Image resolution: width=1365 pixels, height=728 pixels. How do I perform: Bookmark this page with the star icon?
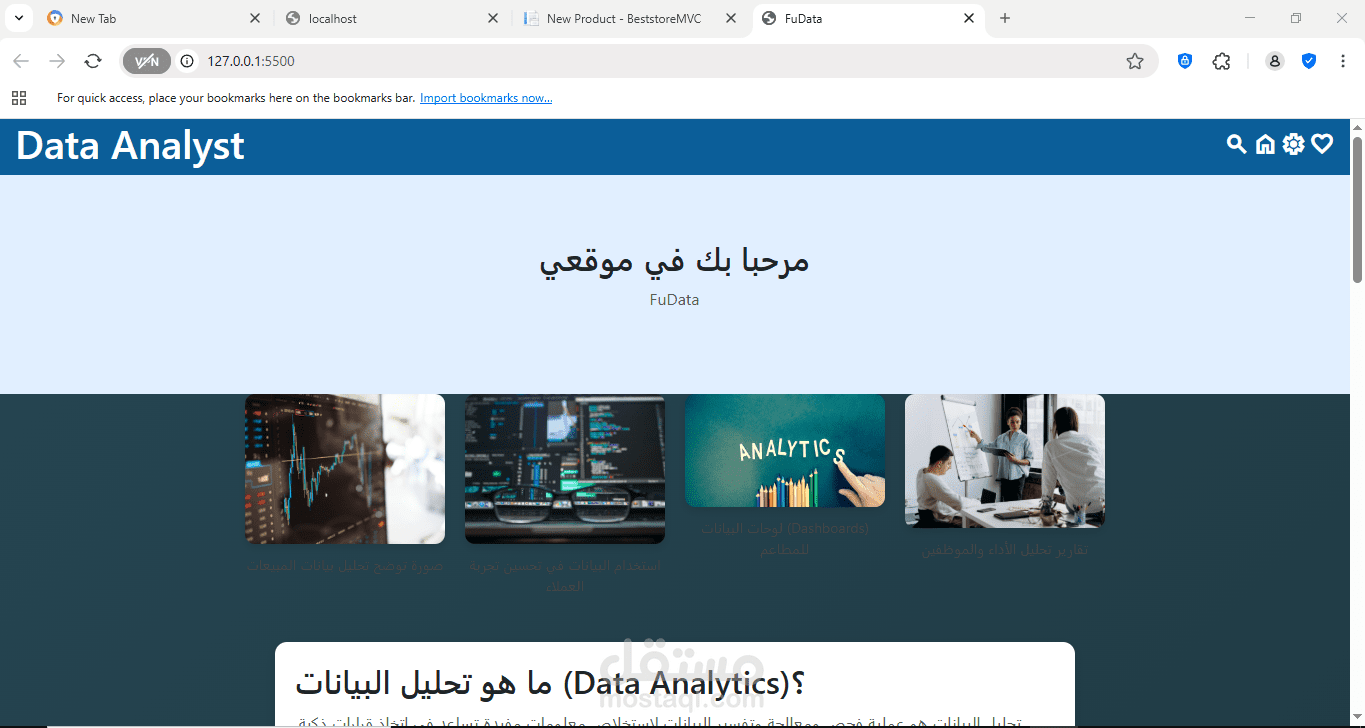pyautogui.click(x=1135, y=61)
